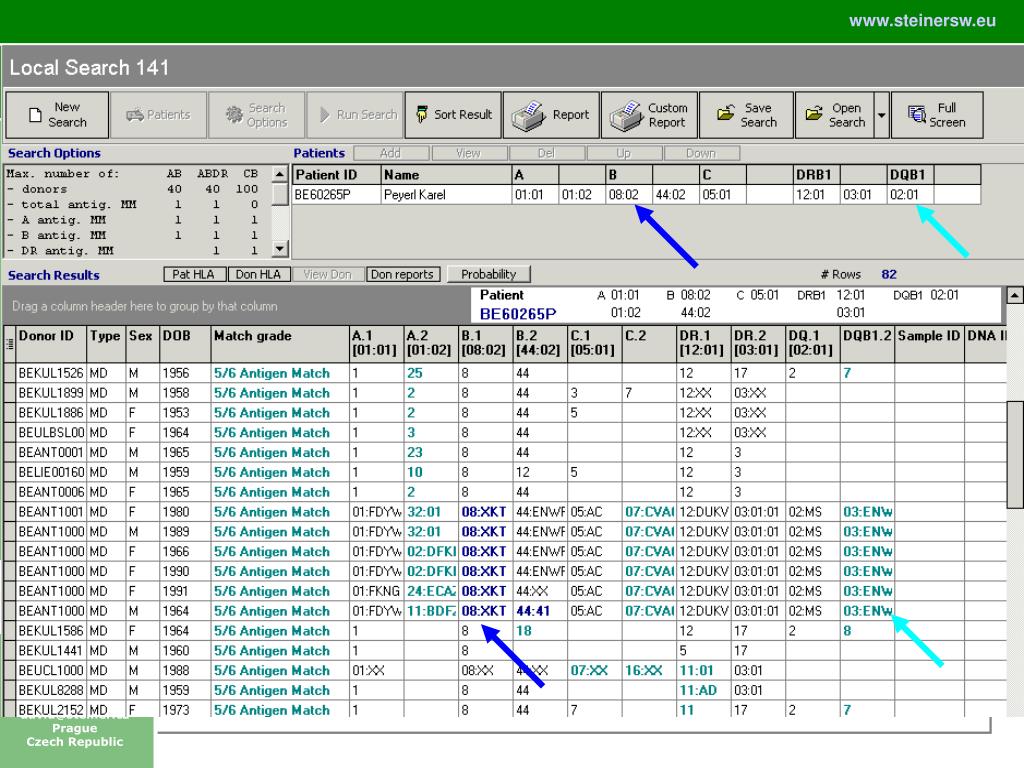The height and width of the screenshot is (768, 1024).
Task: Open the Report printer icon
Action: [x=529, y=116]
